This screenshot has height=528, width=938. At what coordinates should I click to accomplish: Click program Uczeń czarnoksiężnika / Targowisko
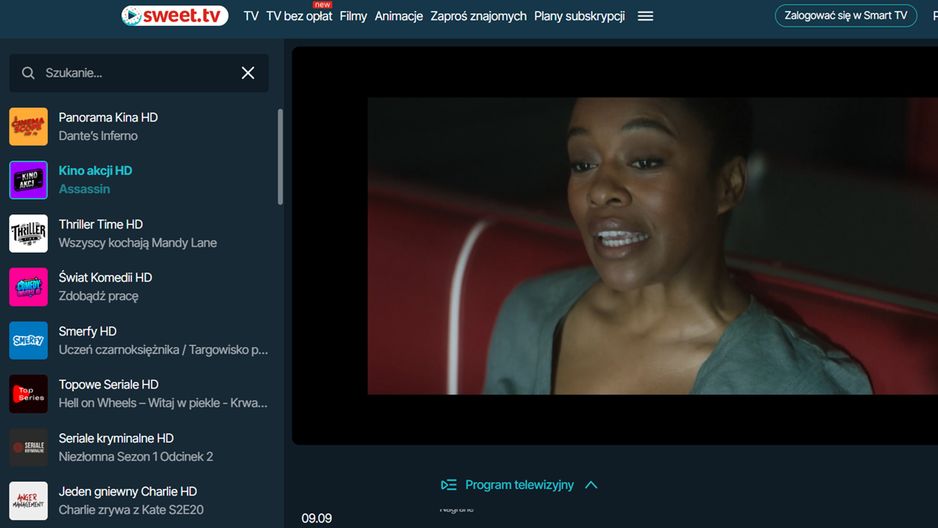(163, 350)
